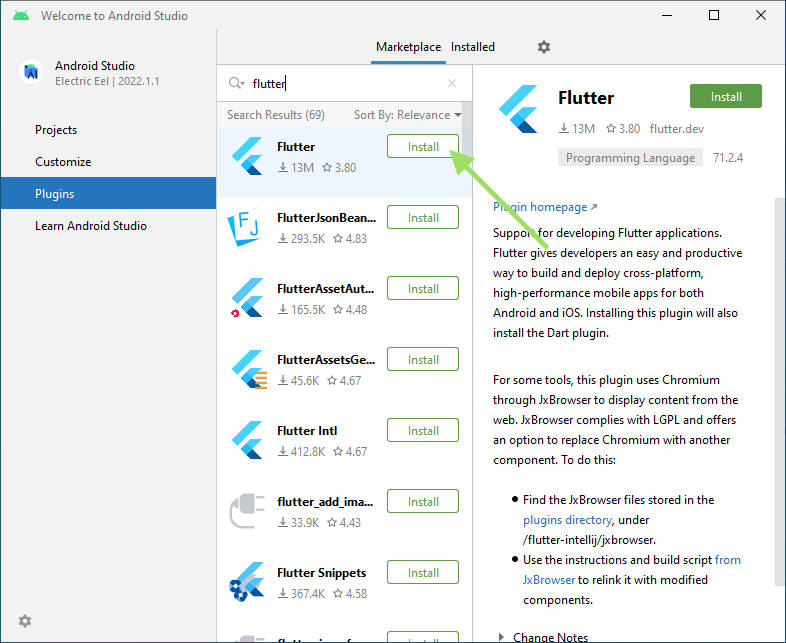Click the details pane scrollbar
786x643 pixels.
(780, 391)
